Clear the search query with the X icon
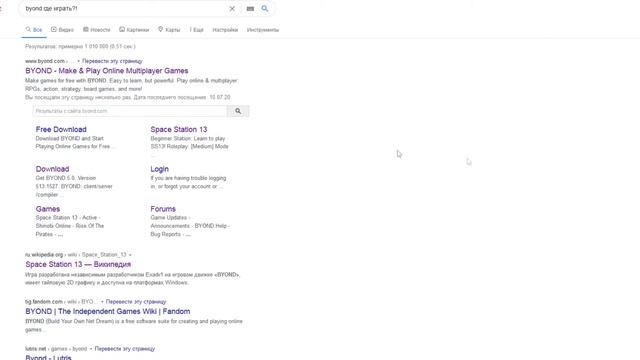This screenshot has width=640, height=360. click(x=232, y=9)
